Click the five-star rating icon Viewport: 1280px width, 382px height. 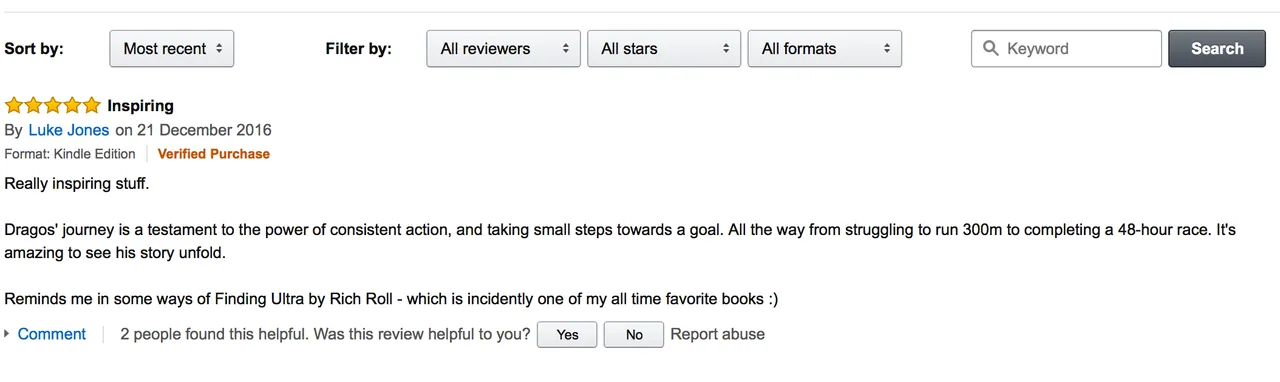coord(53,105)
